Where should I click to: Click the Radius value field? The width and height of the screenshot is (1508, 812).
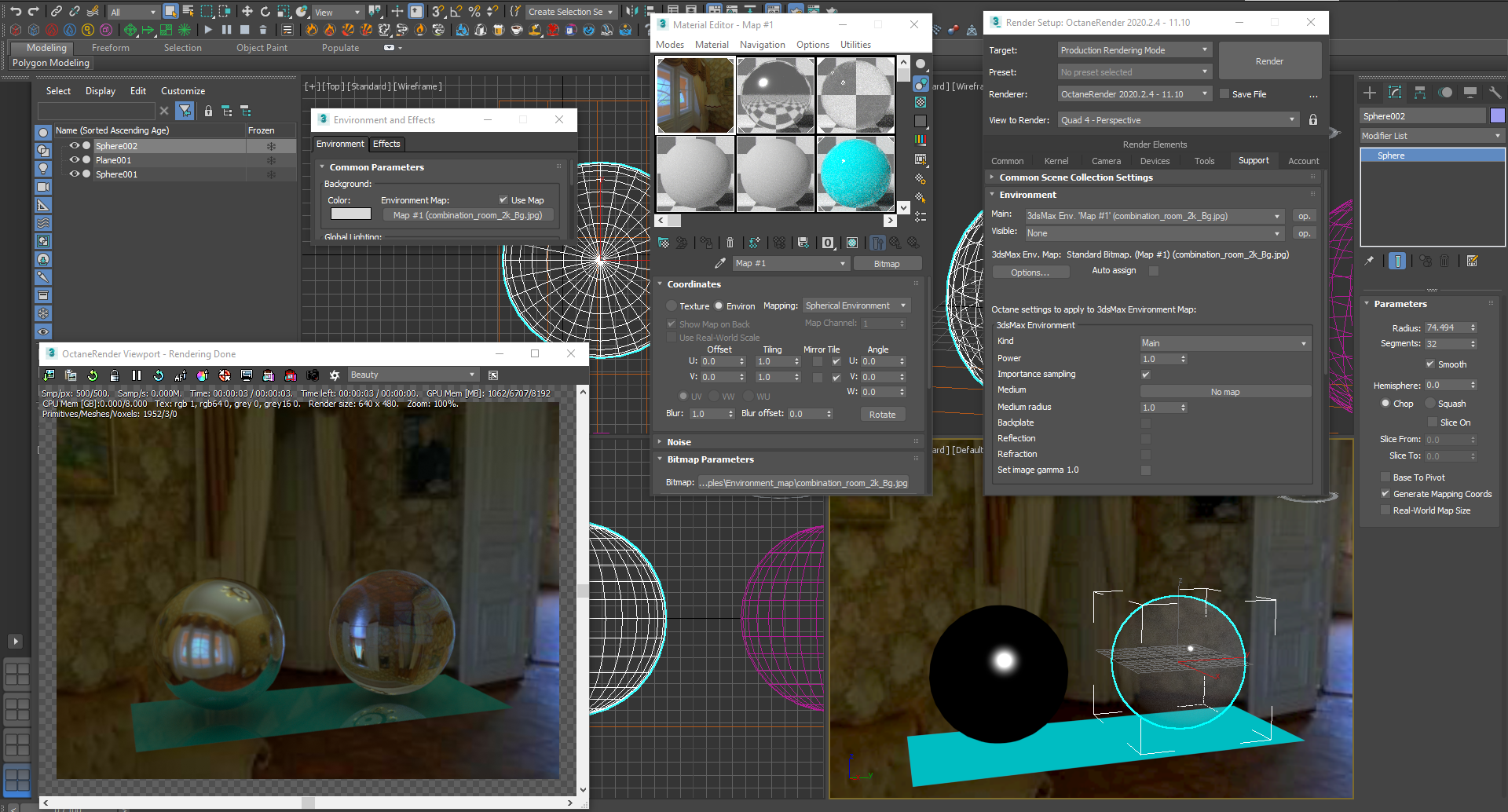1446,327
